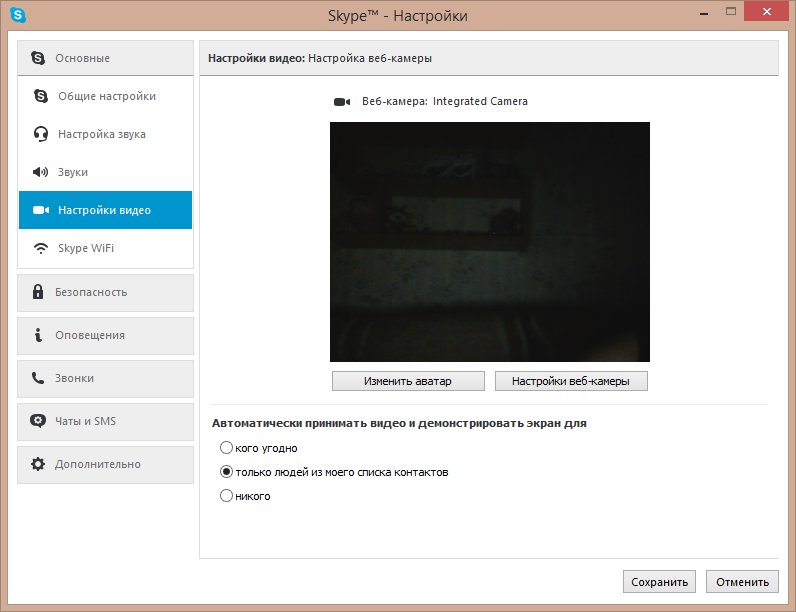Click the camera icon in Настройки видео
Viewport: 796px width, 612px height.
click(x=41, y=210)
